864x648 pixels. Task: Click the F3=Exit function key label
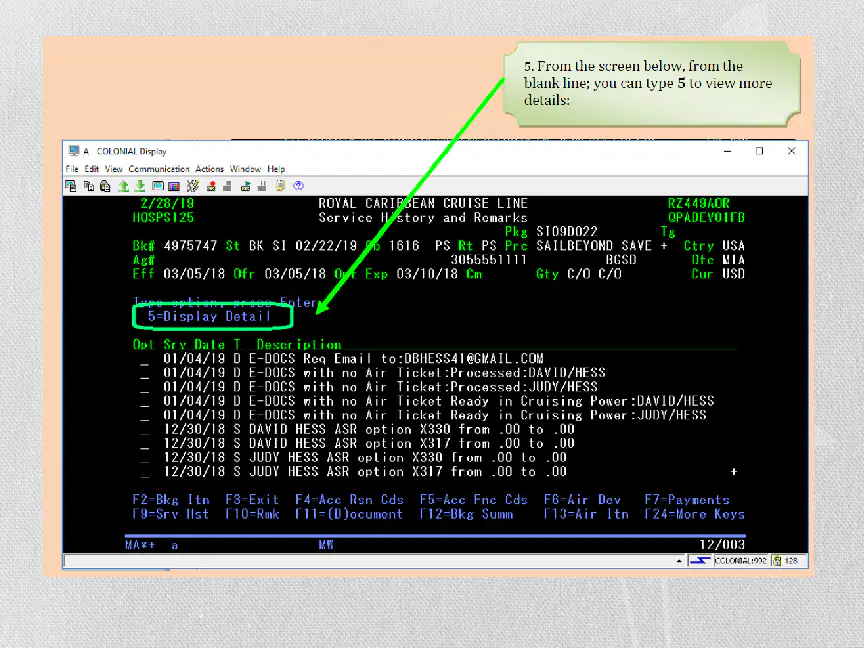252,500
